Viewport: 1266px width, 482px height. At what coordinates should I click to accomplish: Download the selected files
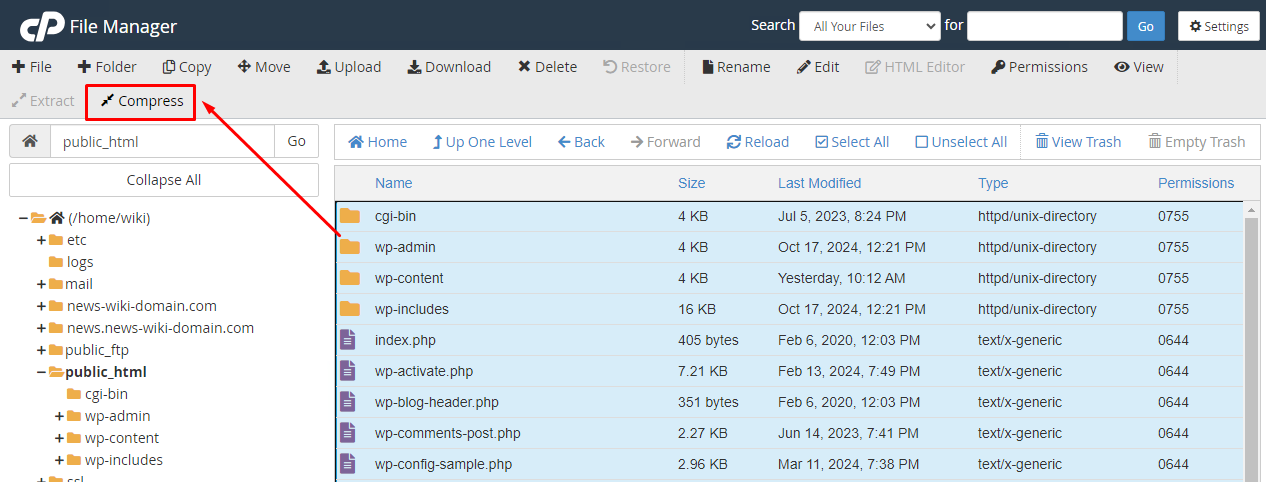coord(449,67)
